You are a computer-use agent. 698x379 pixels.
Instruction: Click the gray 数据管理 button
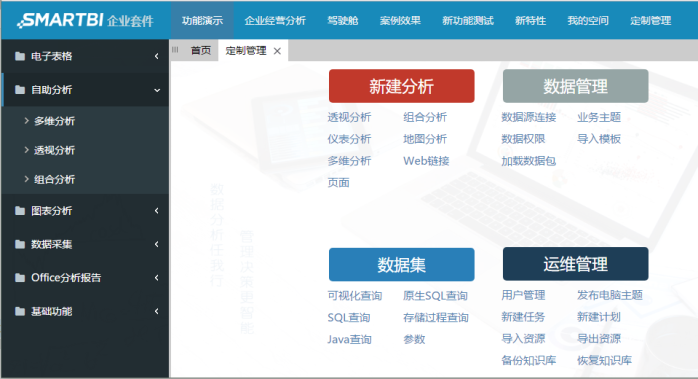pyautogui.click(x=576, y=86)
